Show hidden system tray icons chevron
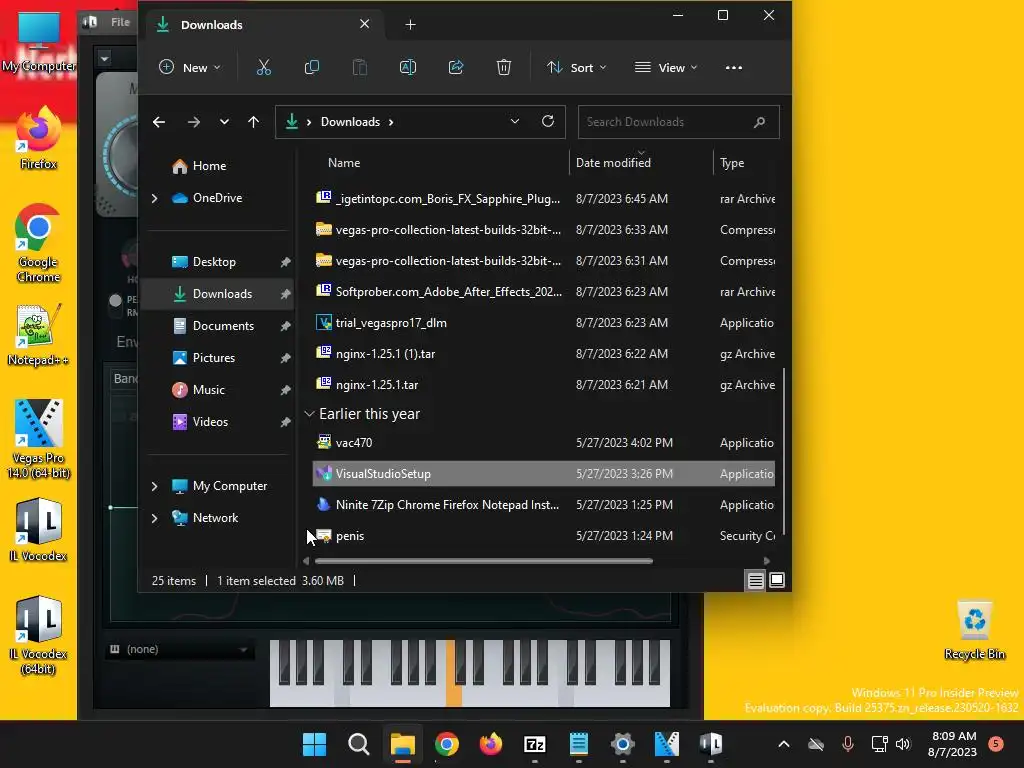This screenshot has height=768, width=1024. pyautogui.click(x=784, y=744)
